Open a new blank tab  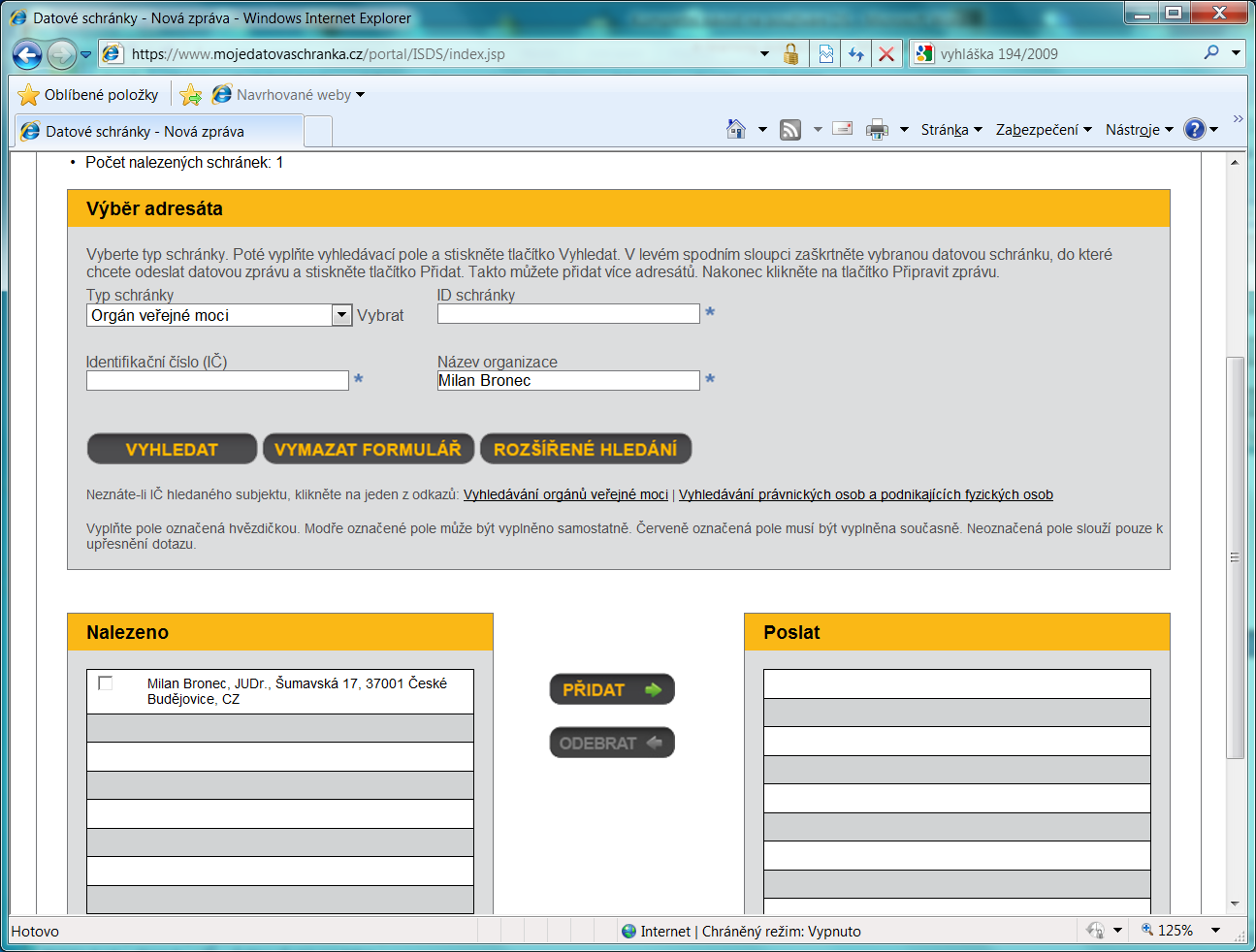pyautogui.click(x=318, y=131)
